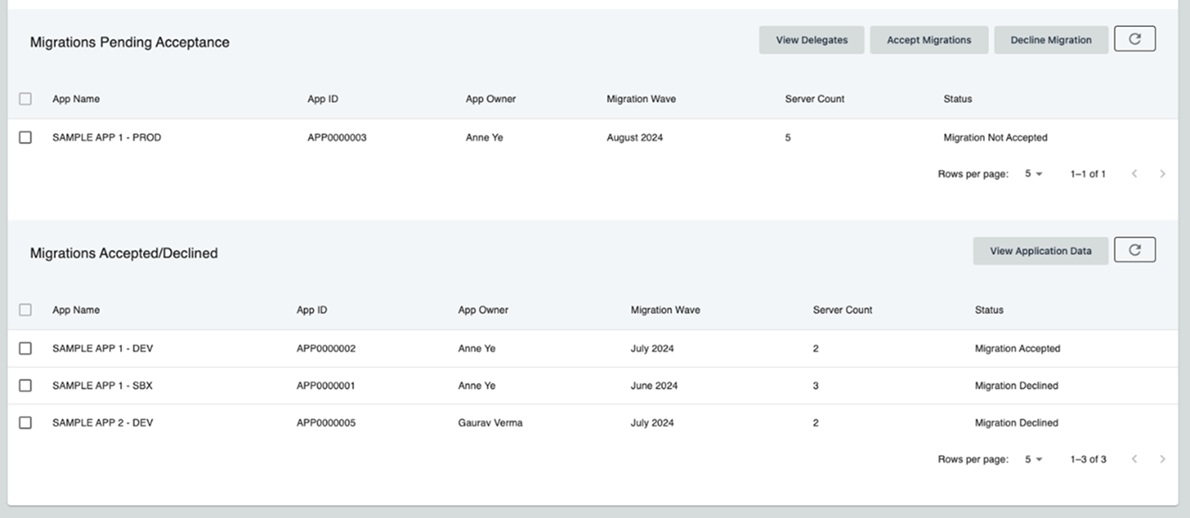Click the View Delegates button

[x=811, y=39]
